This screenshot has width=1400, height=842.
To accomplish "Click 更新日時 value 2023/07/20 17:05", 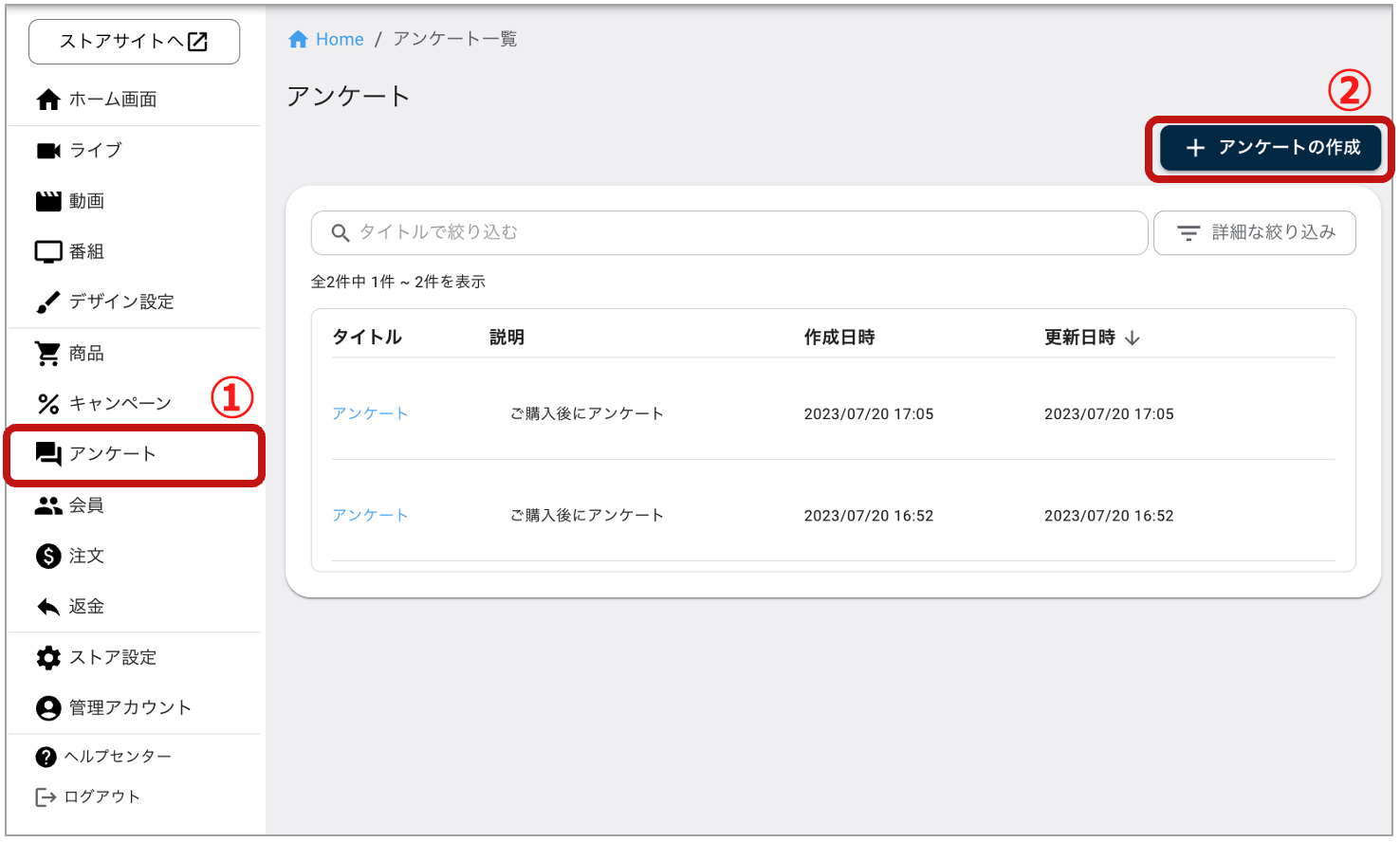I will 1109,414.
